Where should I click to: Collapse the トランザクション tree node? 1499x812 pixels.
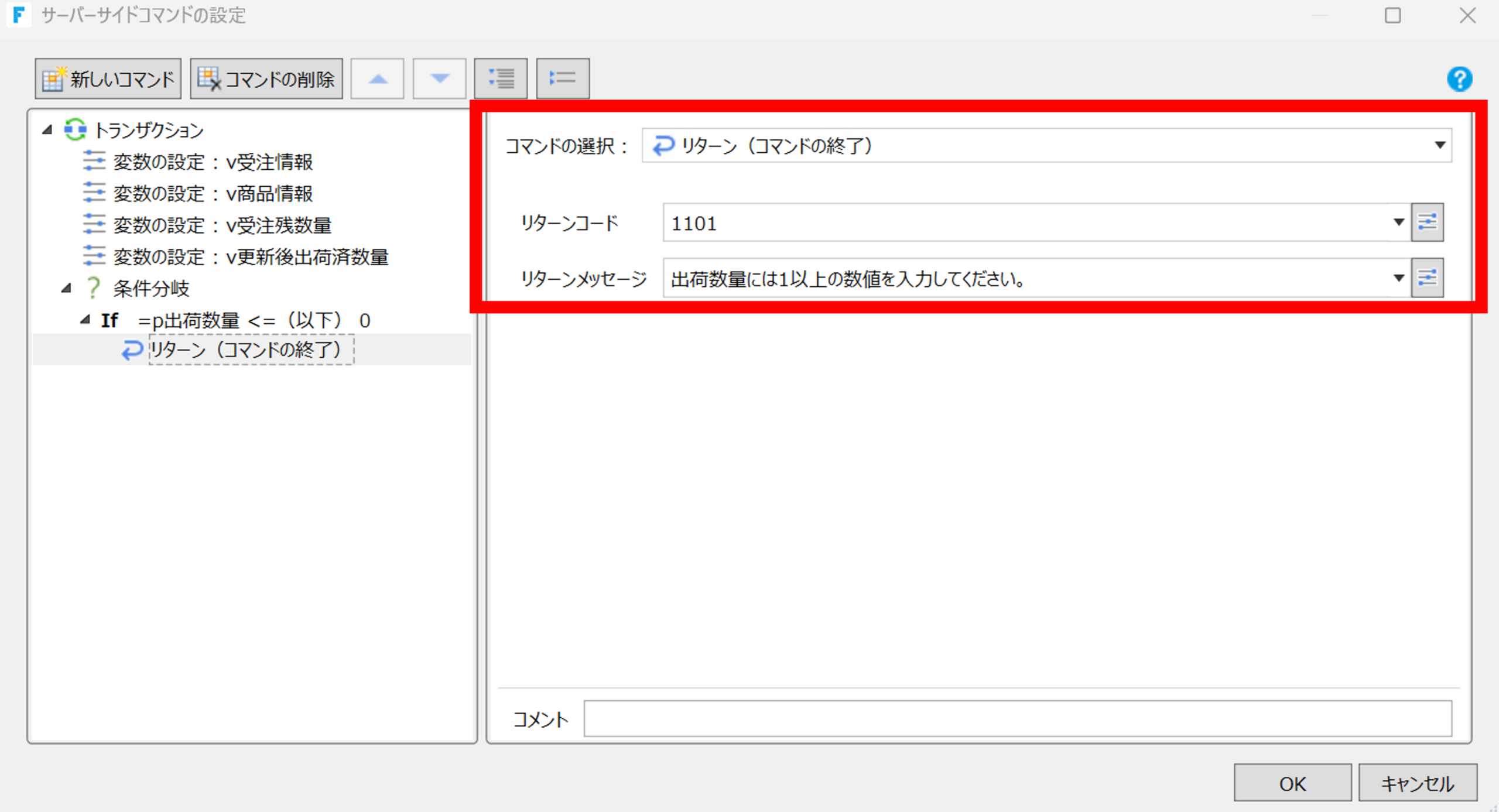47,129
